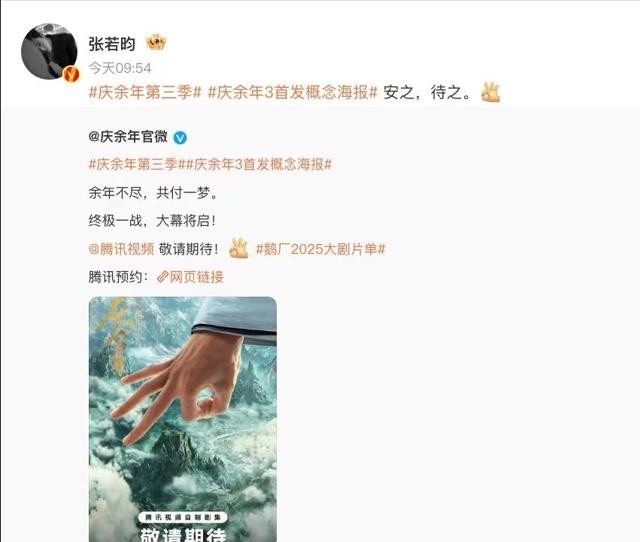Open top hashtag #庆余年第三季#
The image size is (640, 542).
pos(145,93)
